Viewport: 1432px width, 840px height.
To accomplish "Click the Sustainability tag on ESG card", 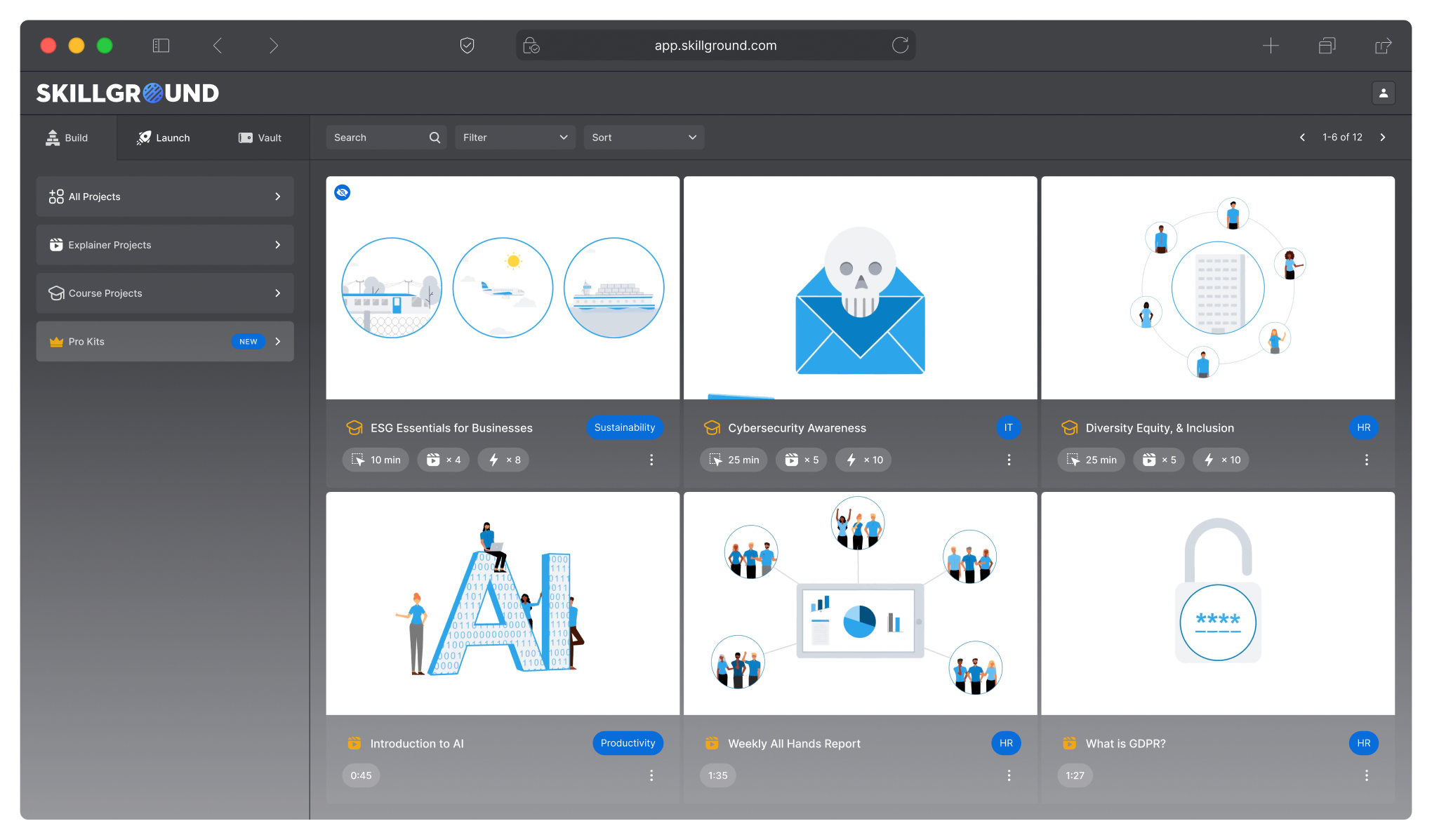I will point(624,427).
